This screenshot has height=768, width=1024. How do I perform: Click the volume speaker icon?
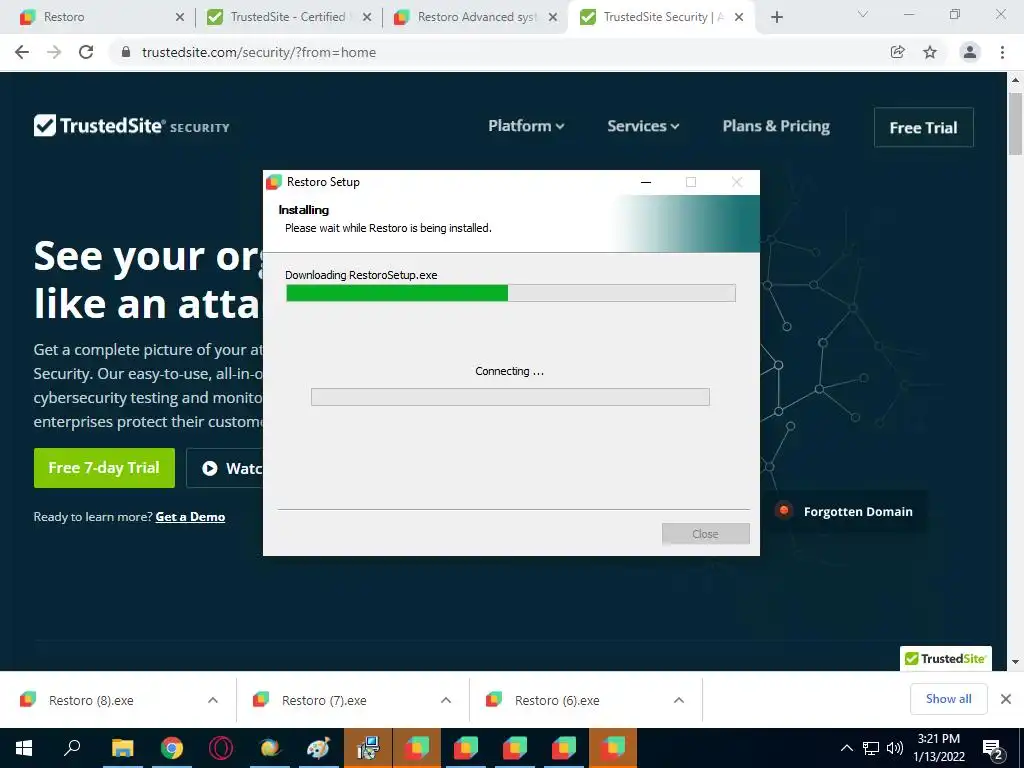coord(895,748)
